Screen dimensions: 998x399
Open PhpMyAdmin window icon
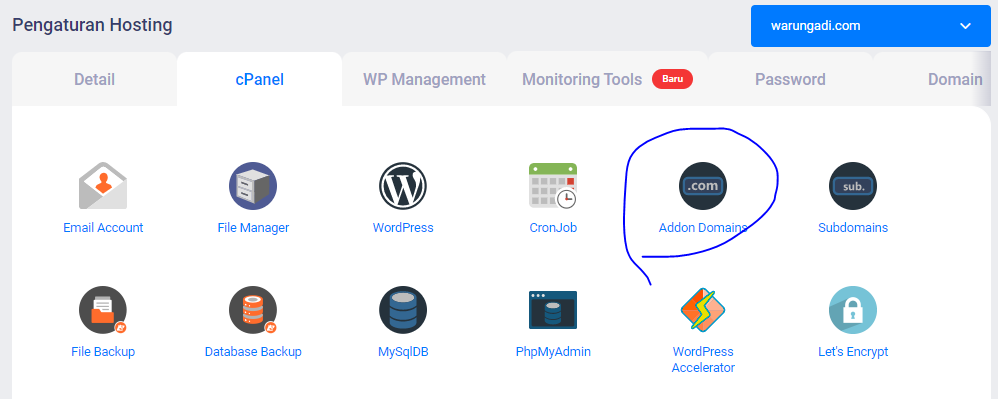pos(553,311)
